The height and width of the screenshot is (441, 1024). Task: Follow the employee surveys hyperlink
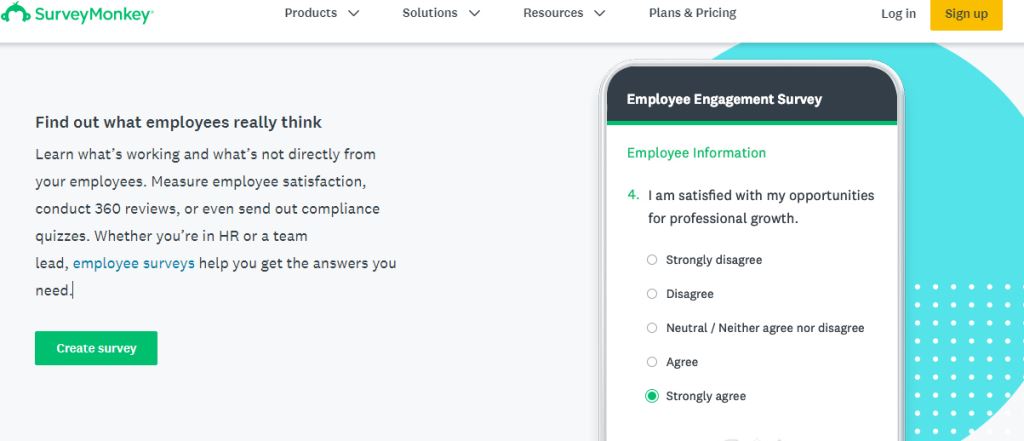133,264
